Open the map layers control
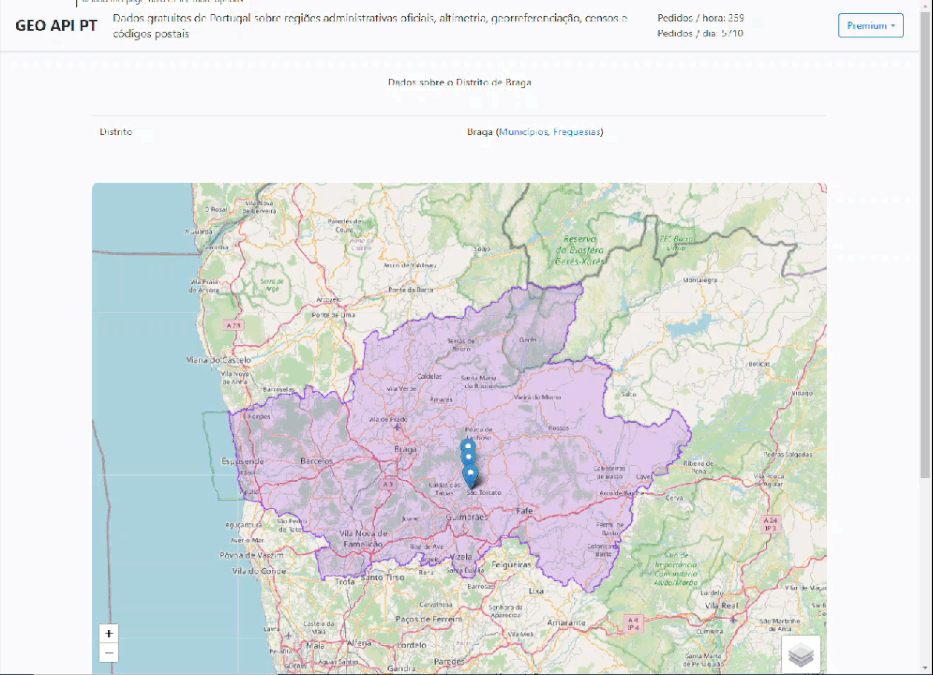The width and height of the screenshot is (933, 675). tap(801, 655)
